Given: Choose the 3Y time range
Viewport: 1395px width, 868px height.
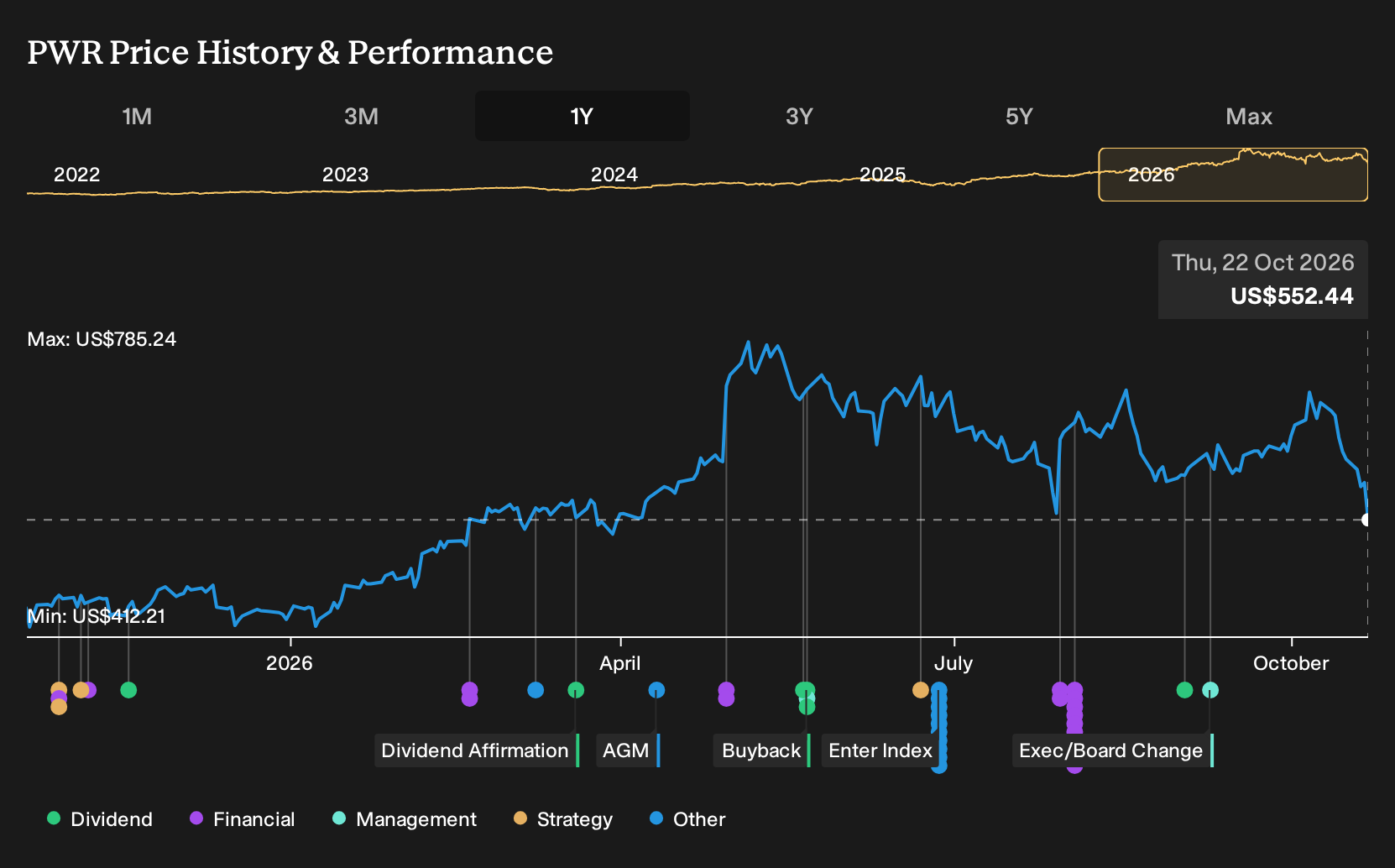Looking at the screenshot, I should (x=799, y=116).
